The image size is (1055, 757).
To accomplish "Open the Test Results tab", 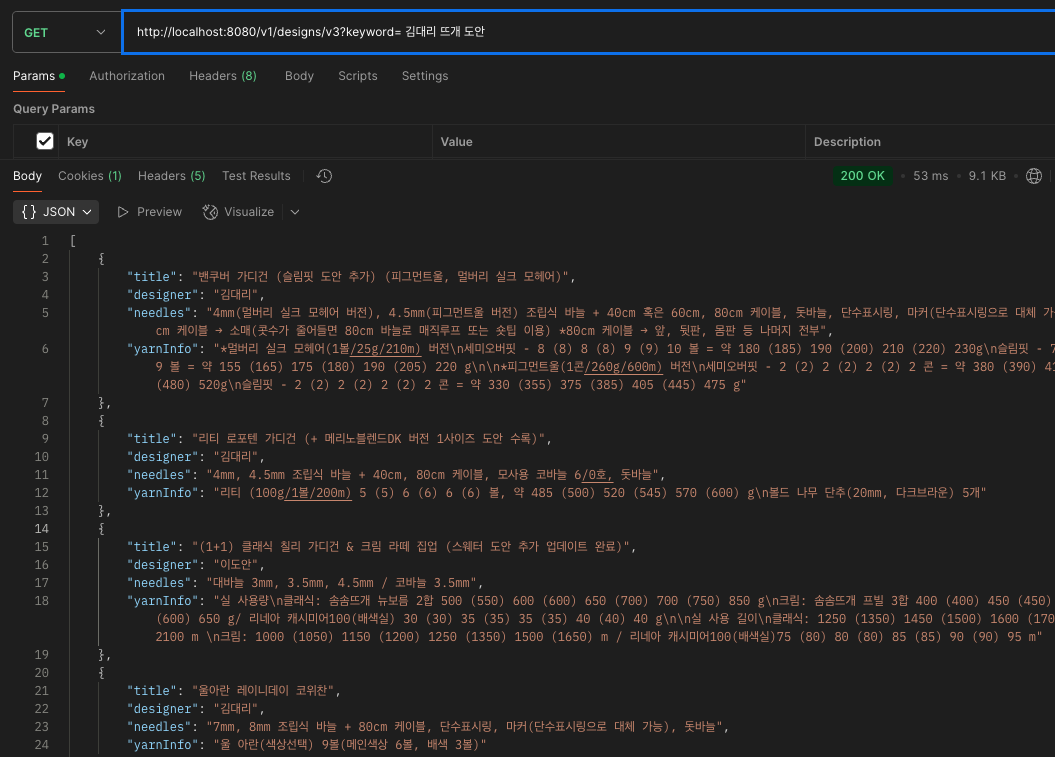I will tap(256, 176).
